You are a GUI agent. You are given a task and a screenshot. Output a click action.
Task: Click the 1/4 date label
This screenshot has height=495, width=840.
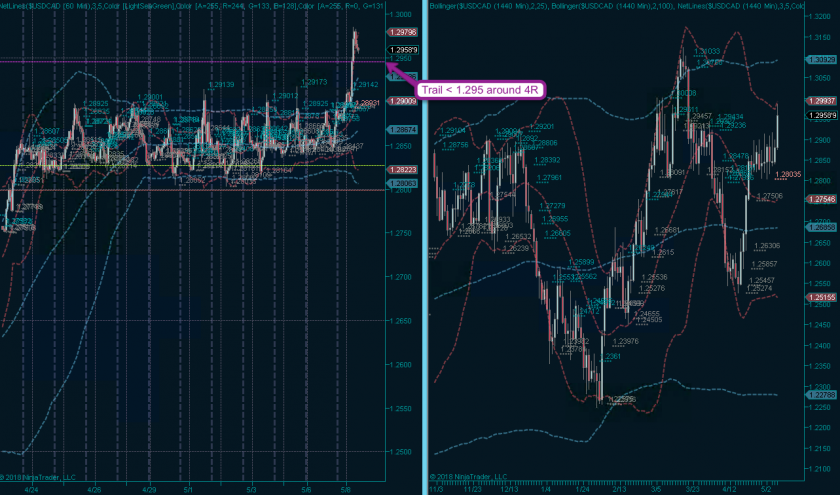click(546, 489)
